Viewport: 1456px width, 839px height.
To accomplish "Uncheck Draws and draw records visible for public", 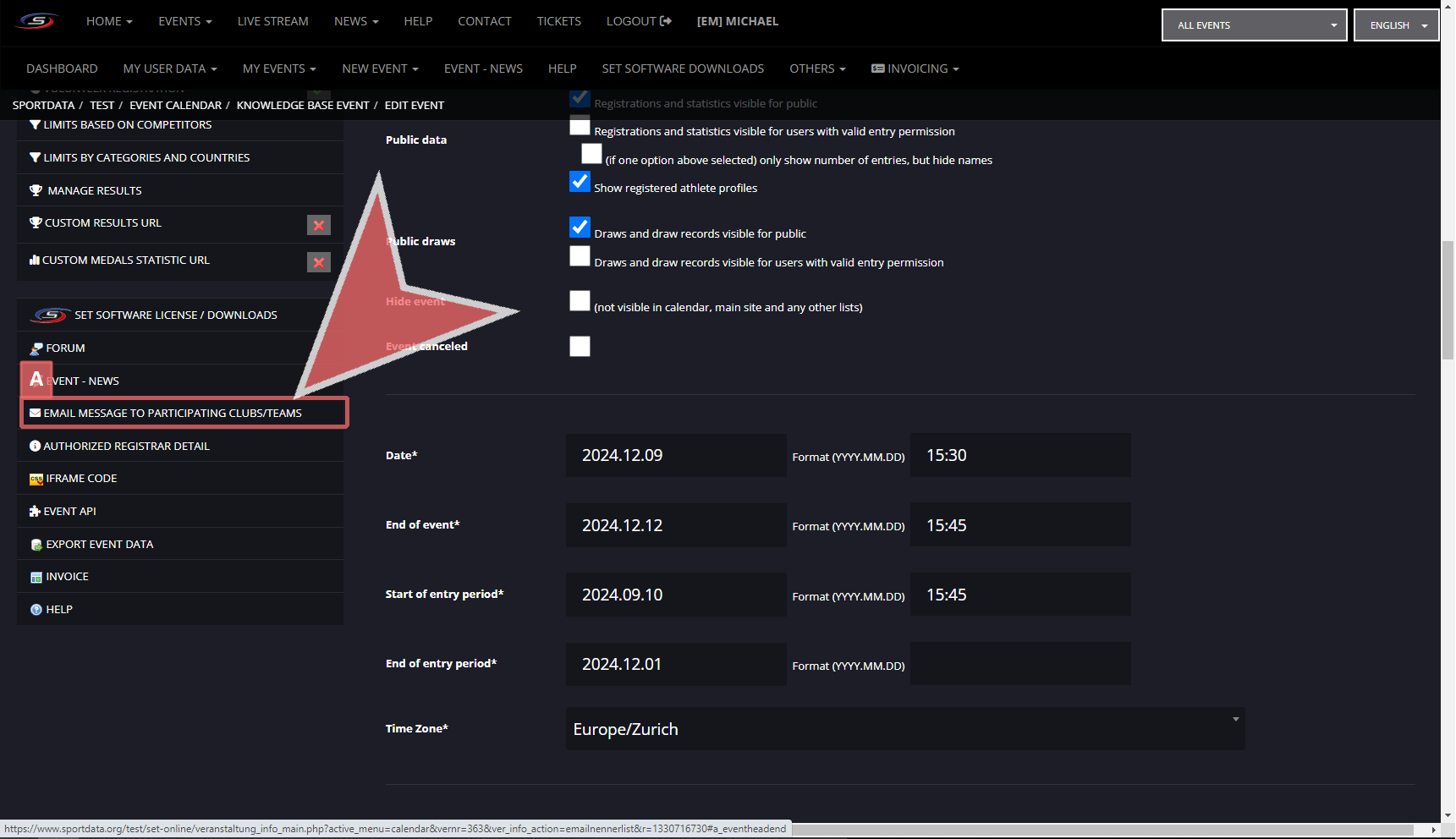I will click(580, 227).
